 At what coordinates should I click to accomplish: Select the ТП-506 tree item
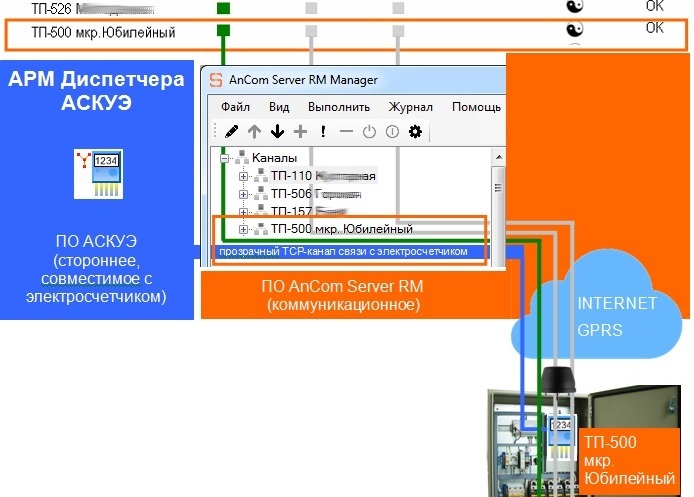tap(316, 194)
